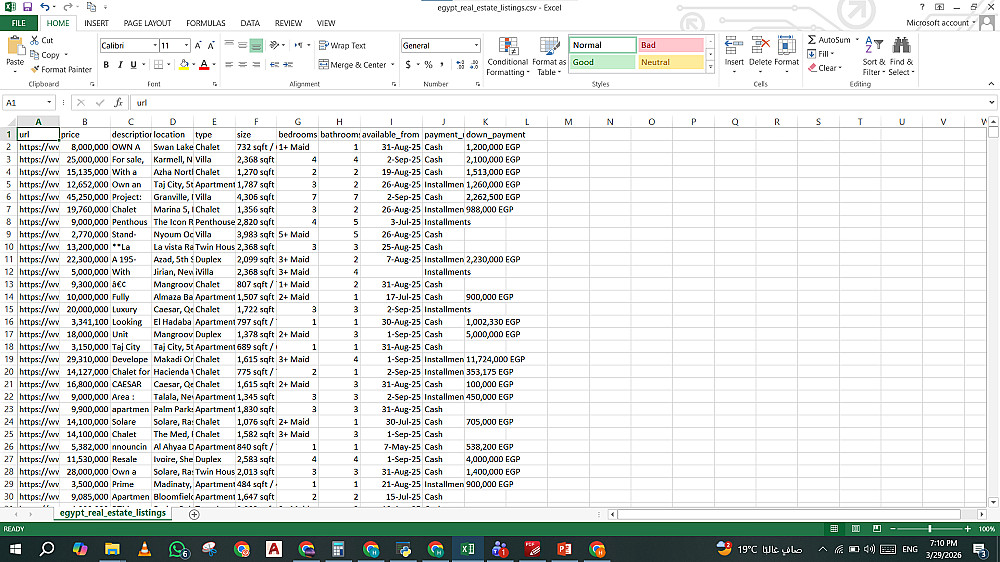
Task: Switch to the DATA tab
Action: [x=250, y=23]
